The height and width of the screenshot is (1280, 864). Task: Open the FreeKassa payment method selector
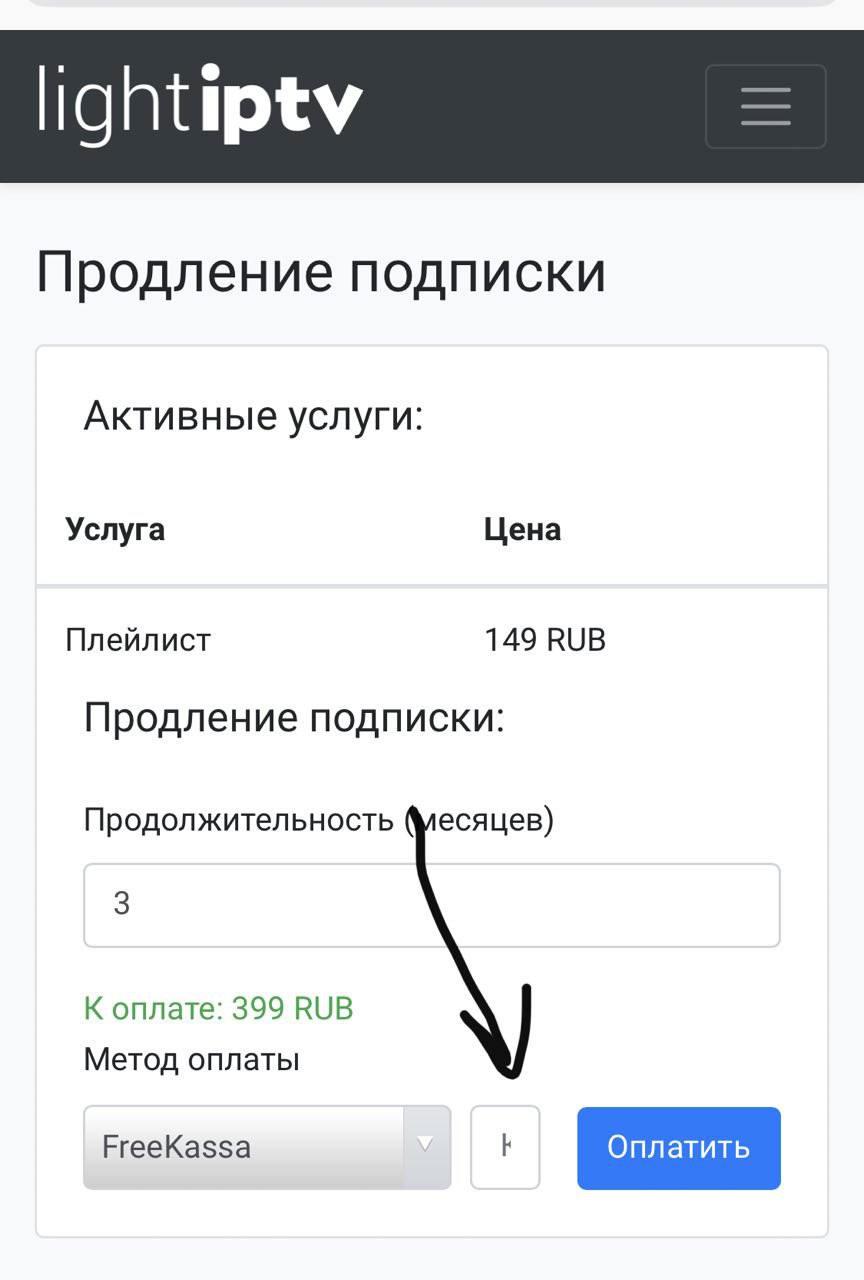(244, 1146)
